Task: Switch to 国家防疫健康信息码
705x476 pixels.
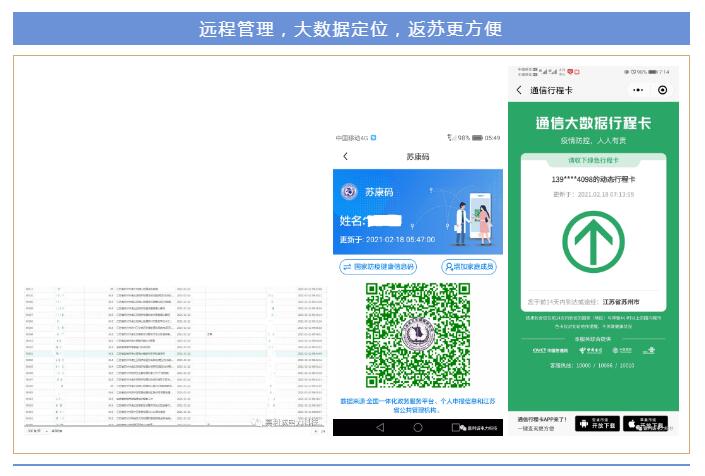Action: pos(378,267)
